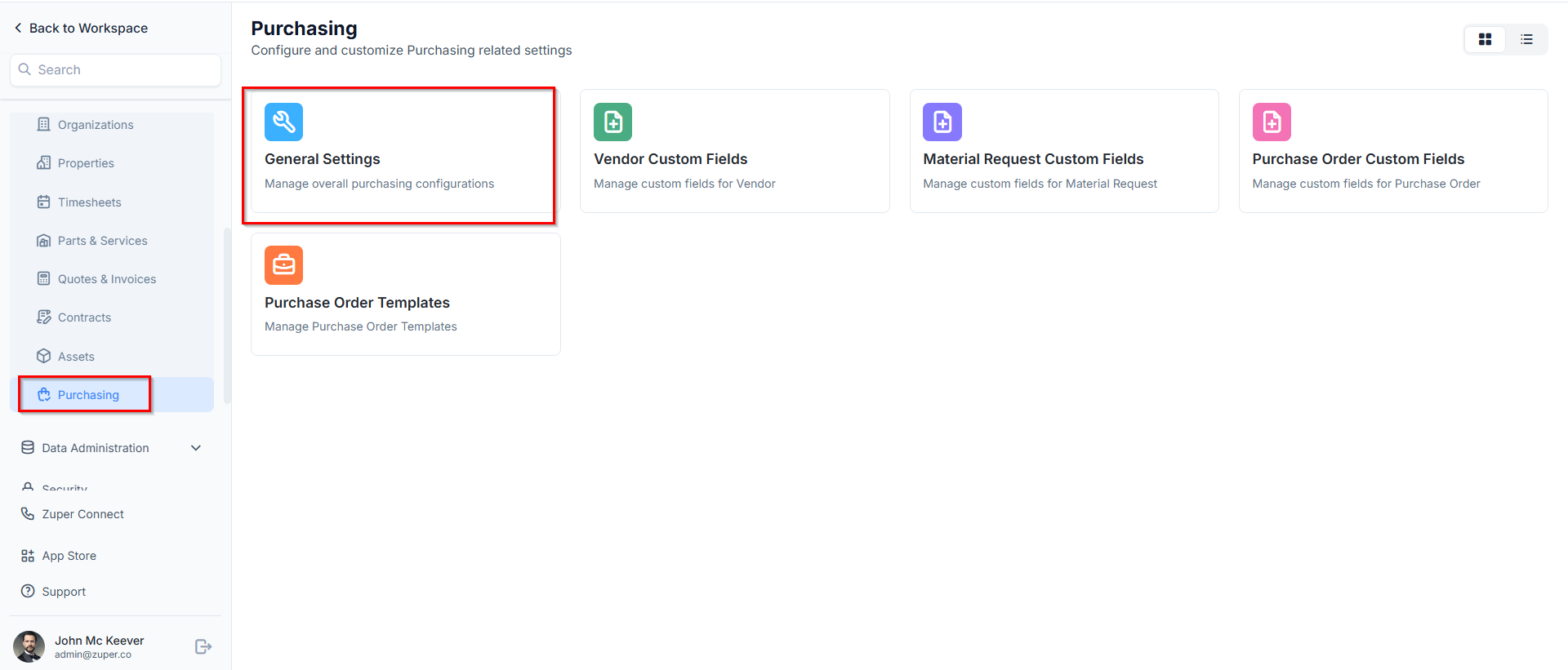Image resolution: width=1568 pixels, height=670 pixels.
Task: Click 'Manage overall purchasing configurations' text
Action: click(x=379, y=184)
